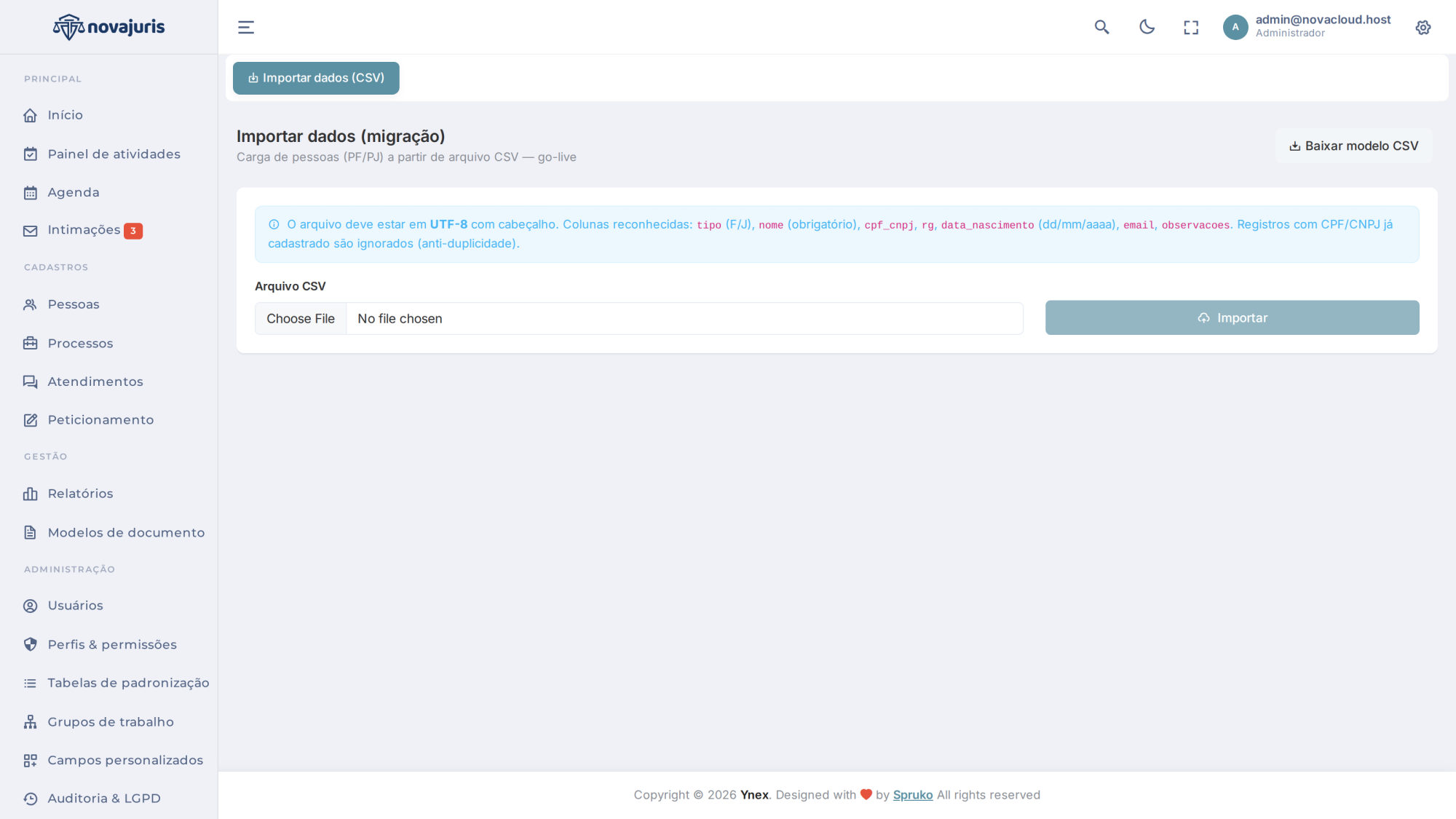Click the Choose File button

click(x=301, y=319)
